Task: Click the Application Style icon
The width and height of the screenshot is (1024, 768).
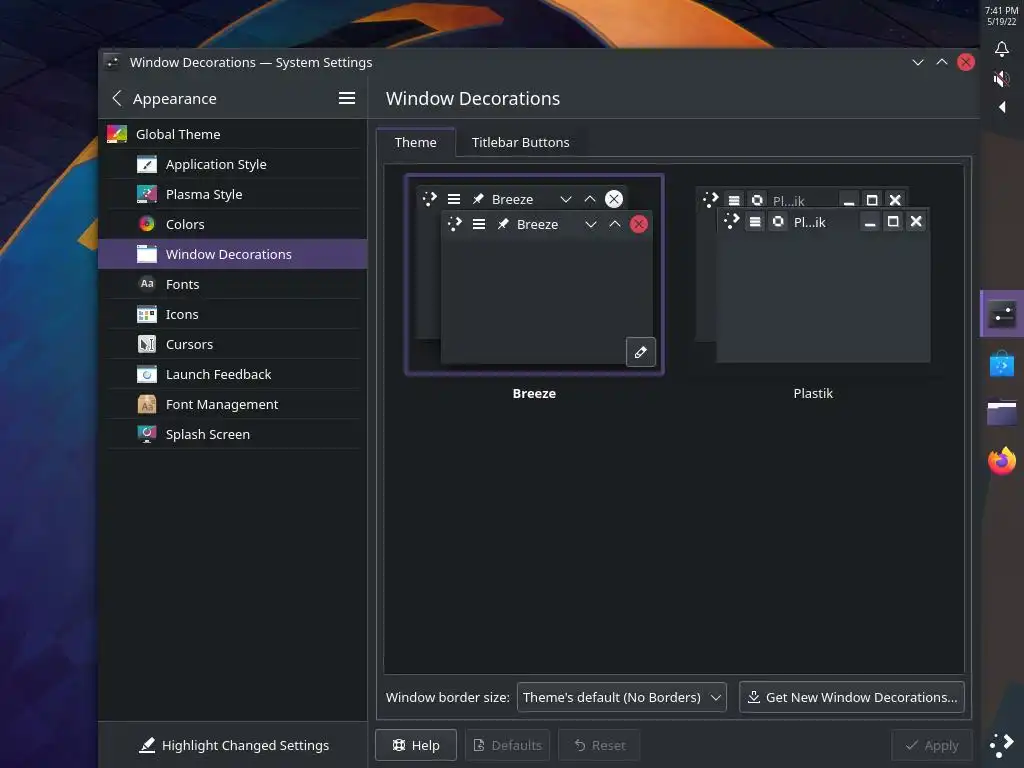Action: [x=147, y=165]
